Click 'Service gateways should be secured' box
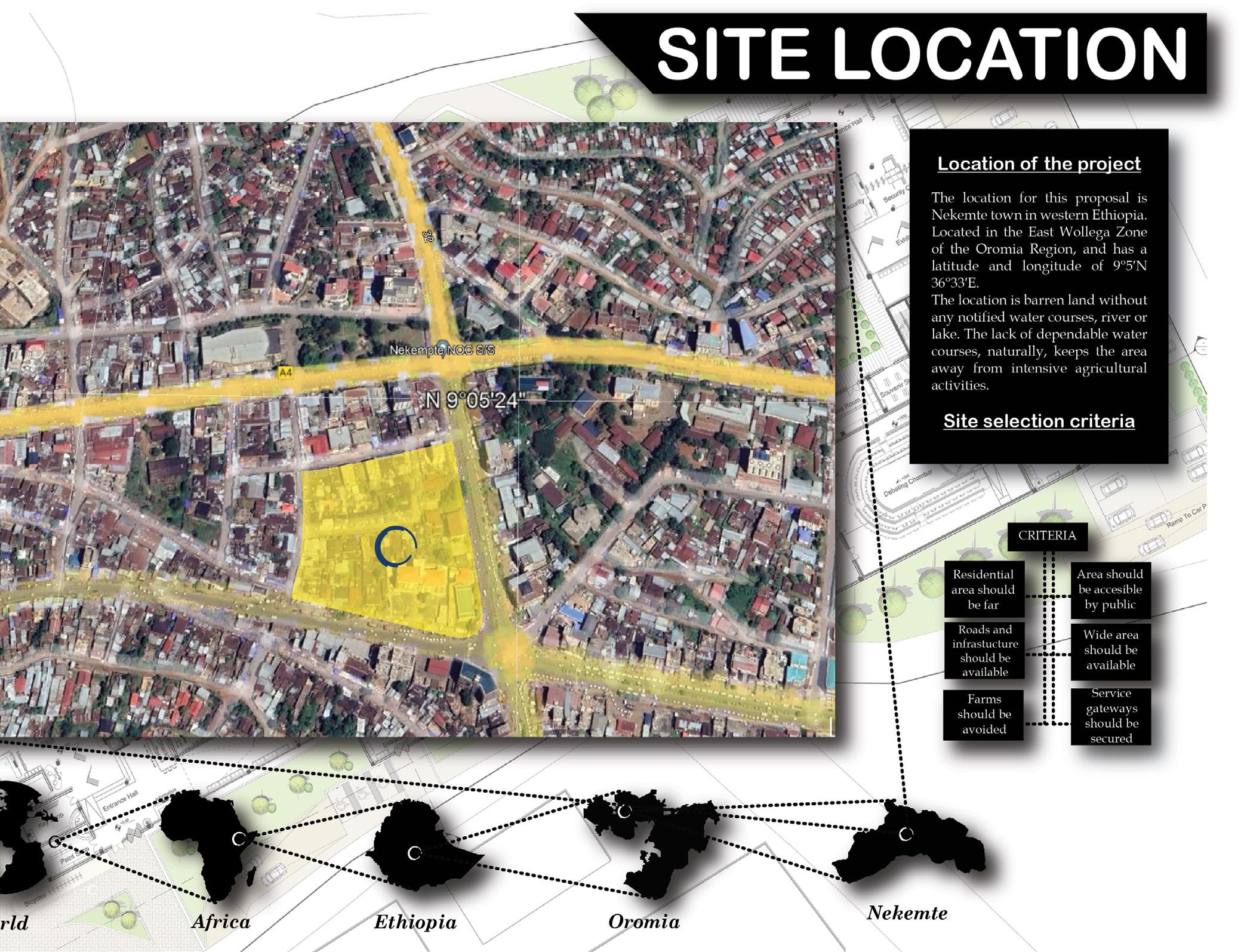 1111,716
